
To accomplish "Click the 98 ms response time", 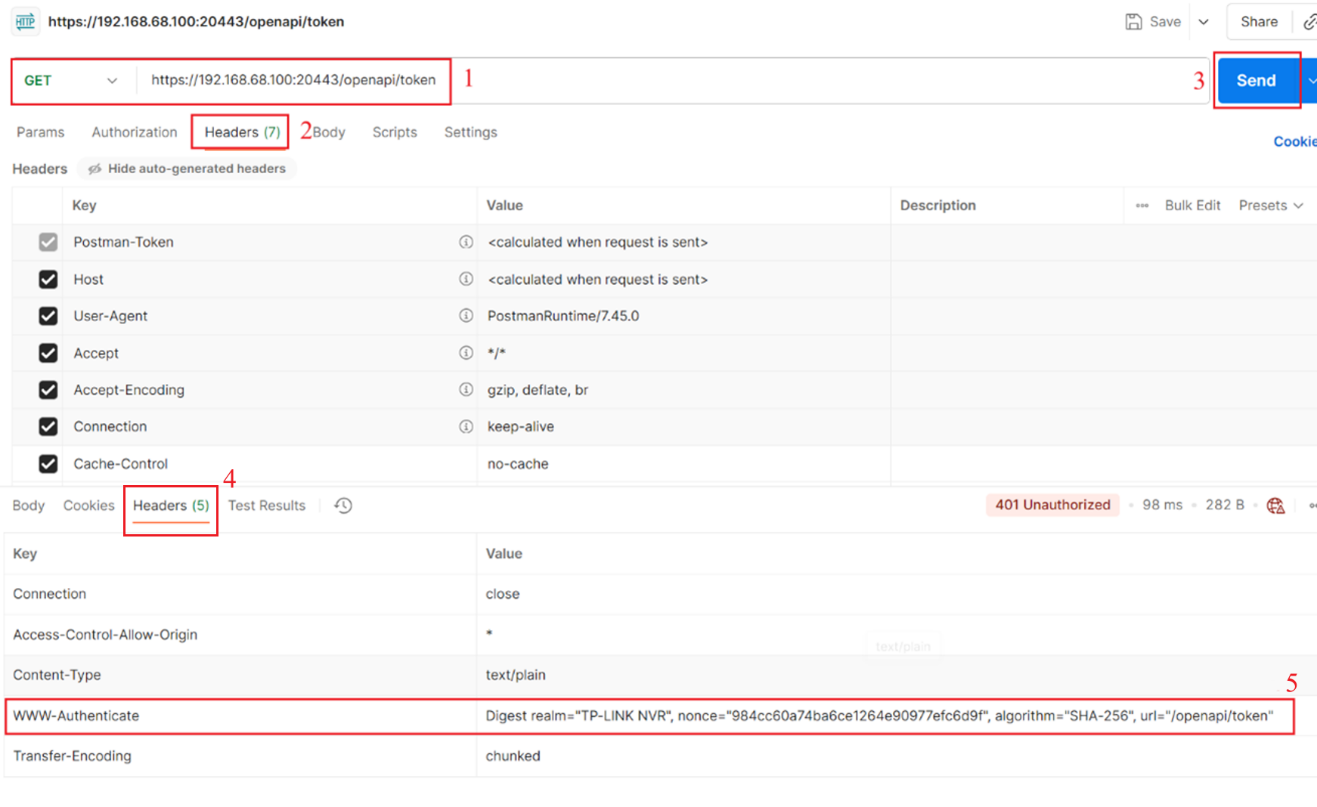I will tap(1162, 505).
